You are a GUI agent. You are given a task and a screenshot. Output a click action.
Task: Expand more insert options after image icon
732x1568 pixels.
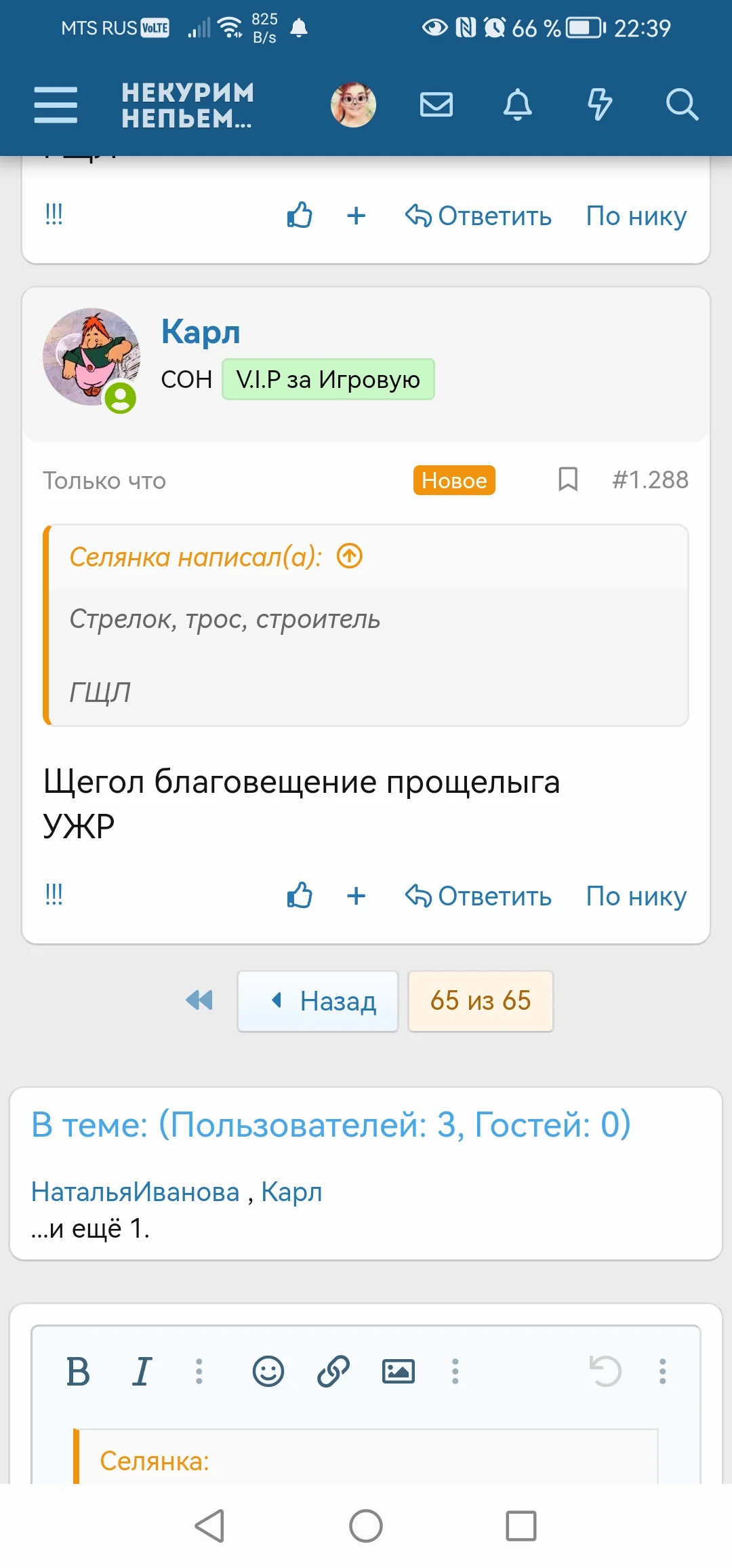coord(455,1371)
